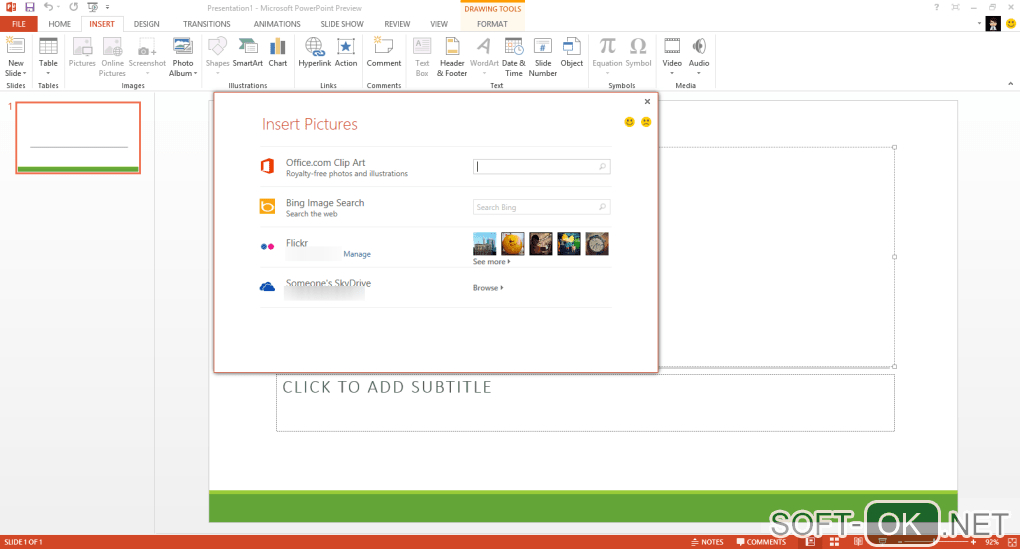1020x549 pixels.
Task: Switch to the HOME tab
Action: [x=59, y=24]
